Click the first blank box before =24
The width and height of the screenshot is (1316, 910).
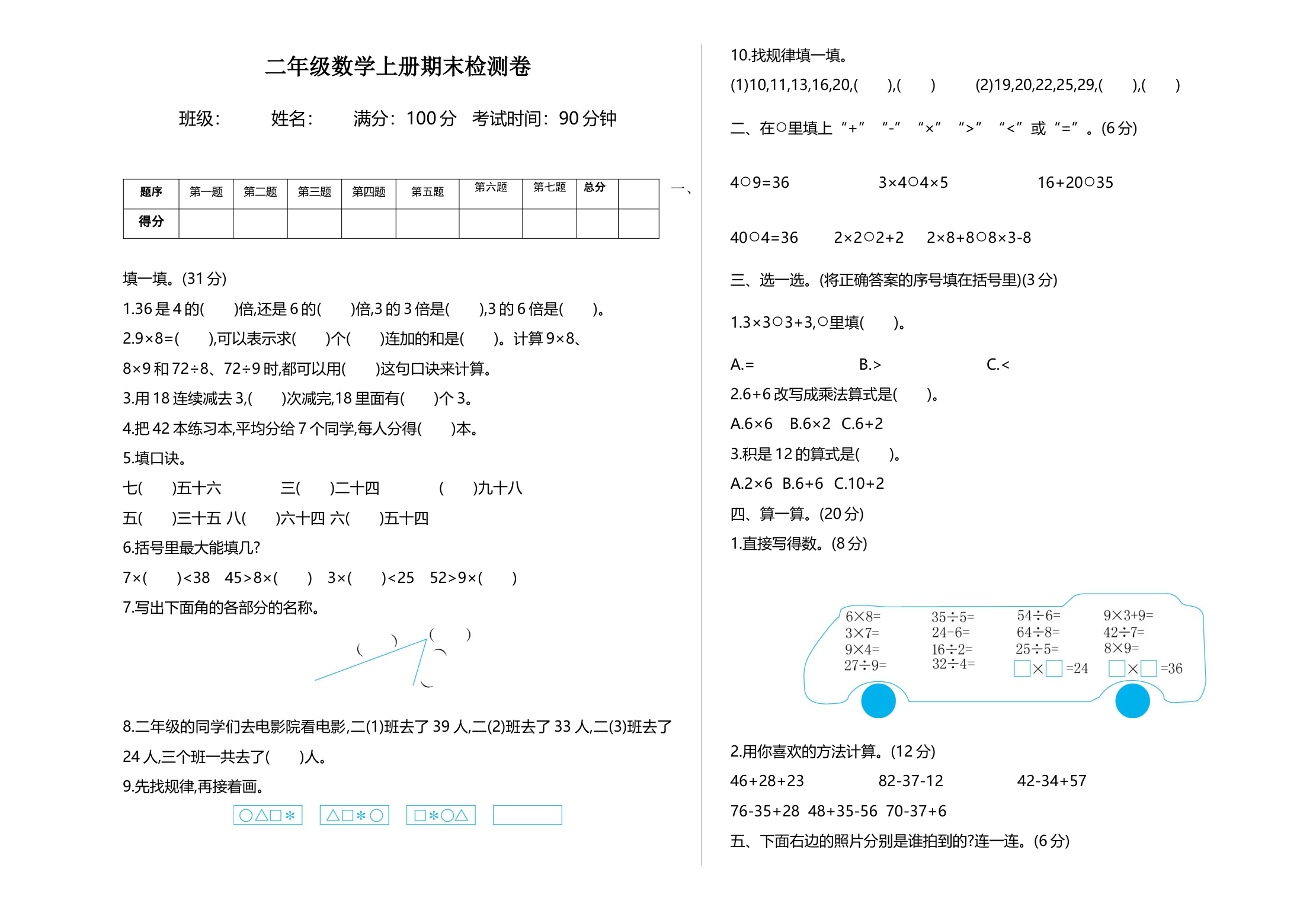[1022, 668]
